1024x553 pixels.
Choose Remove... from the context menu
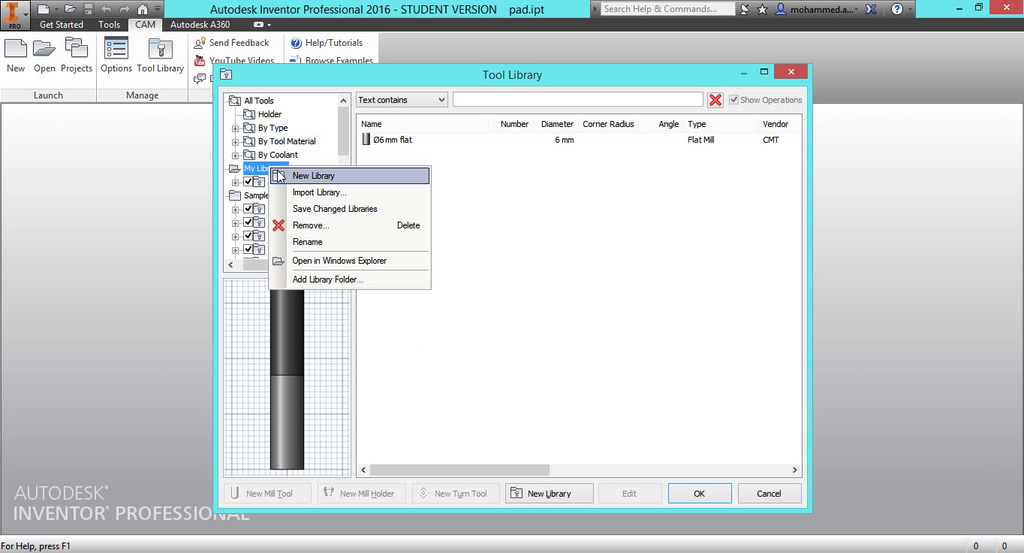(350, 225)
